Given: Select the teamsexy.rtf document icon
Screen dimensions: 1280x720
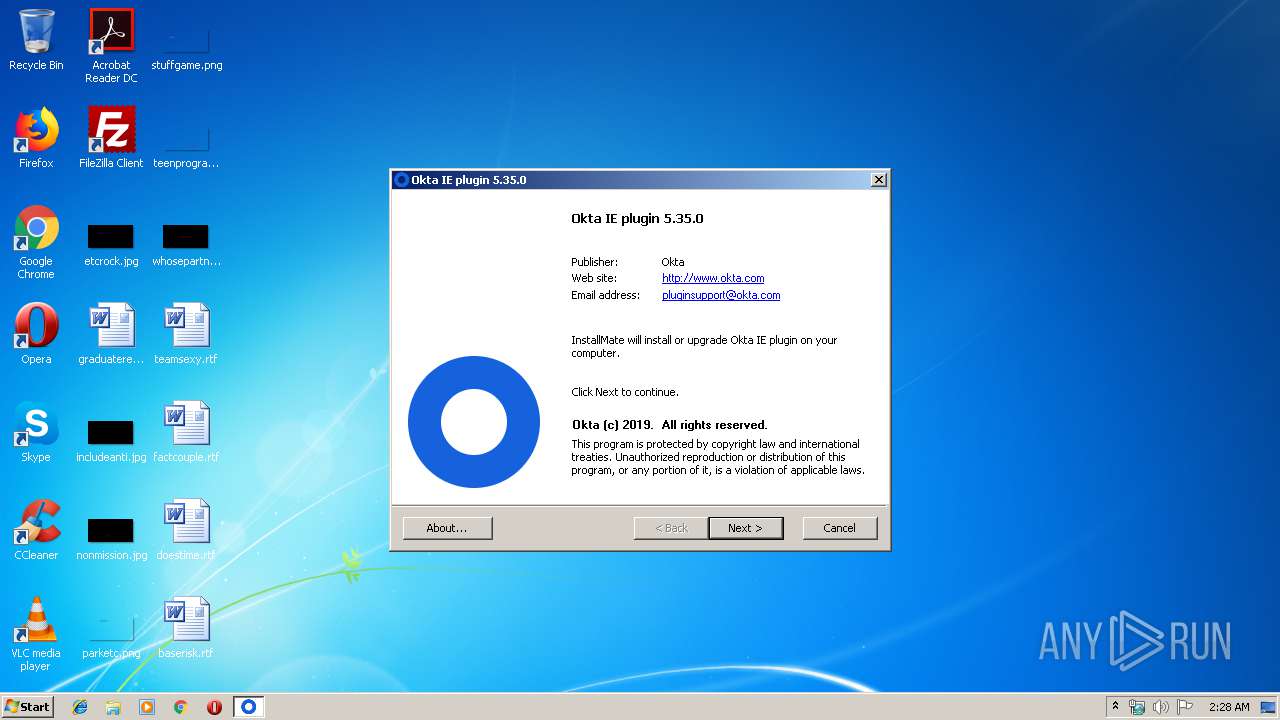Looking at the screenshot, I should coord(186,334).
